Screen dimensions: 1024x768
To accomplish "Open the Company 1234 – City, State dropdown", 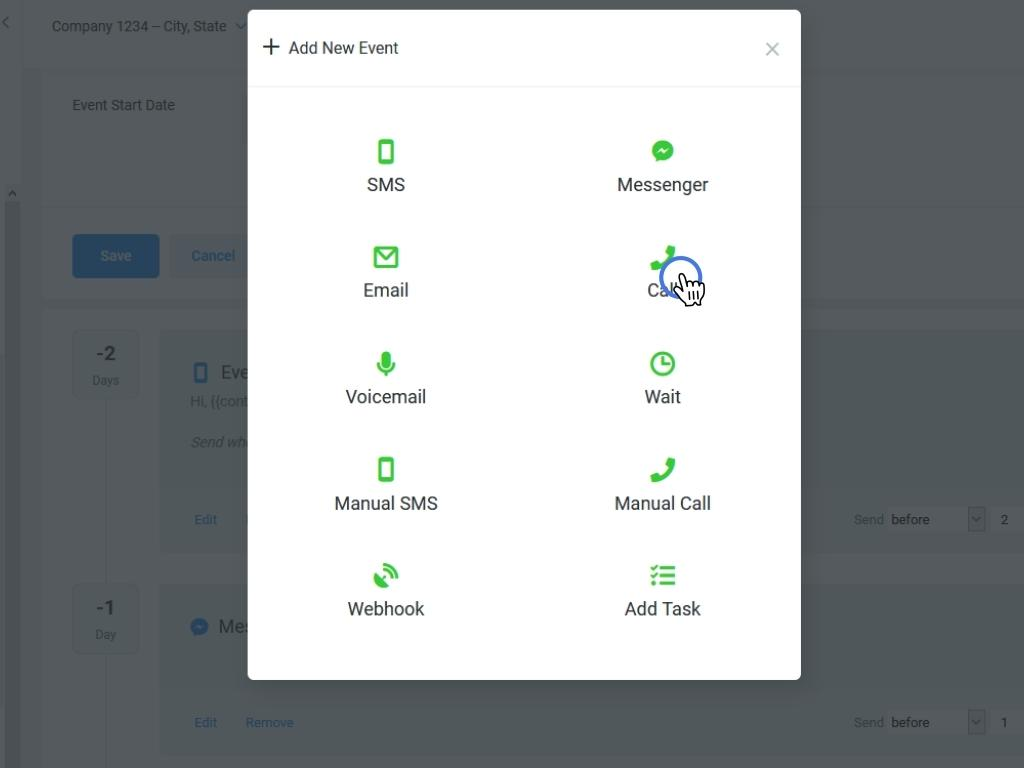I will click(149, 26).
